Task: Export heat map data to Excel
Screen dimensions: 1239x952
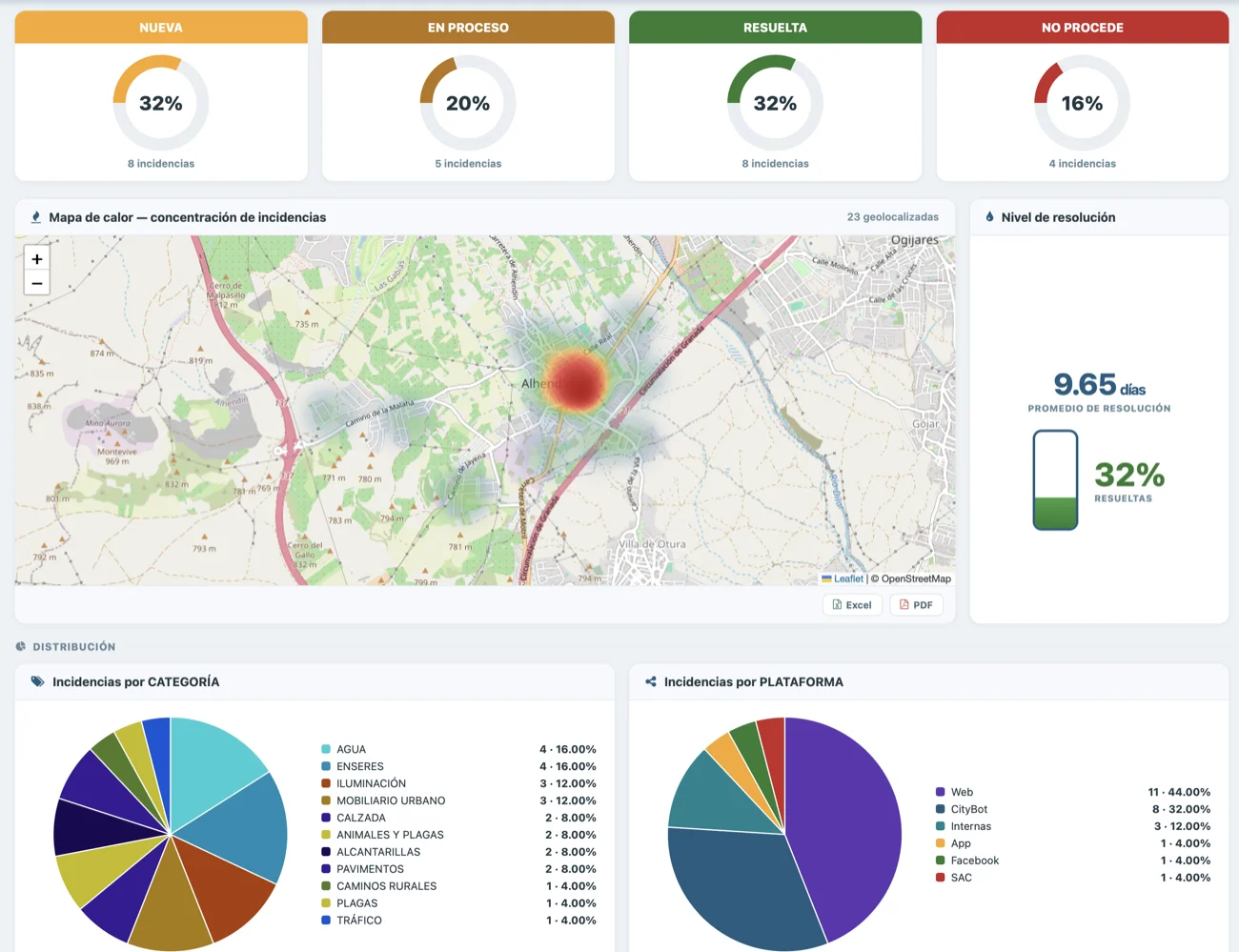Action: click(852, 605)
